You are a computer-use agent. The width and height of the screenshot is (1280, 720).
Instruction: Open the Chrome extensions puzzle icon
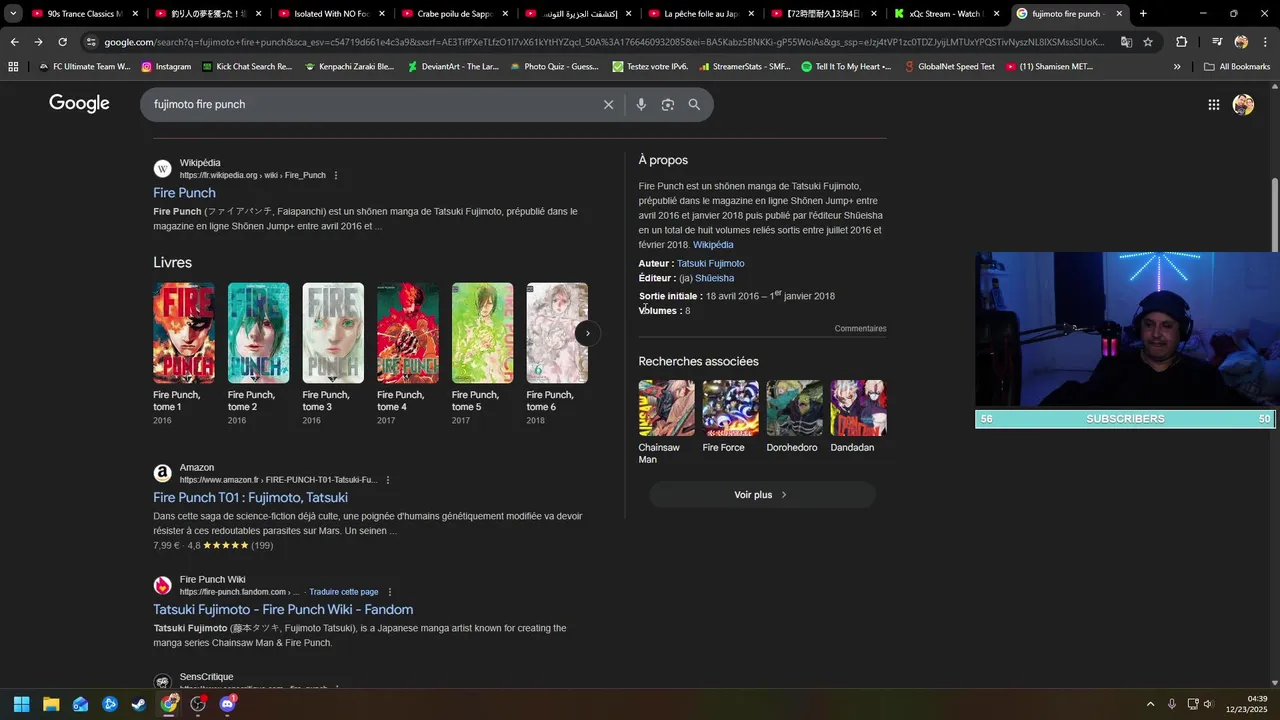(x=1181, y=42)
